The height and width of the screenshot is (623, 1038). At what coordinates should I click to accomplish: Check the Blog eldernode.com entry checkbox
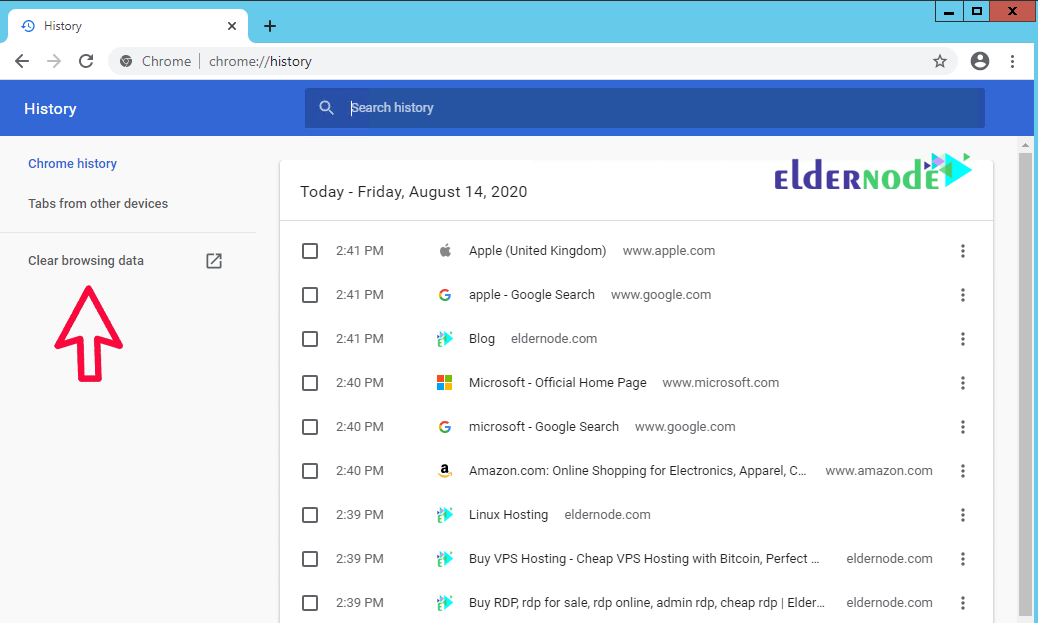click(x=310, y=339)
